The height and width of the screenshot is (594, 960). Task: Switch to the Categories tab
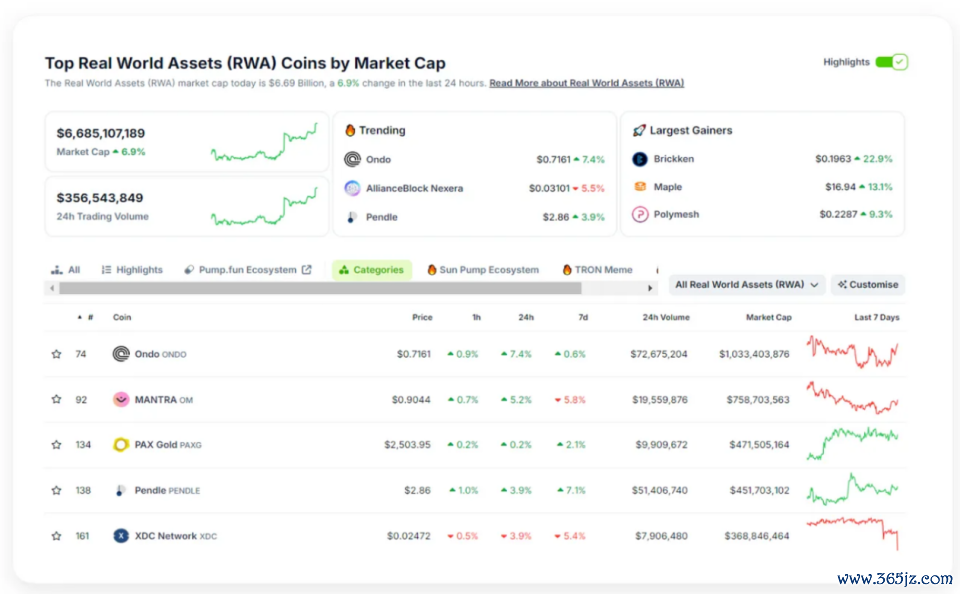point(371,270)
